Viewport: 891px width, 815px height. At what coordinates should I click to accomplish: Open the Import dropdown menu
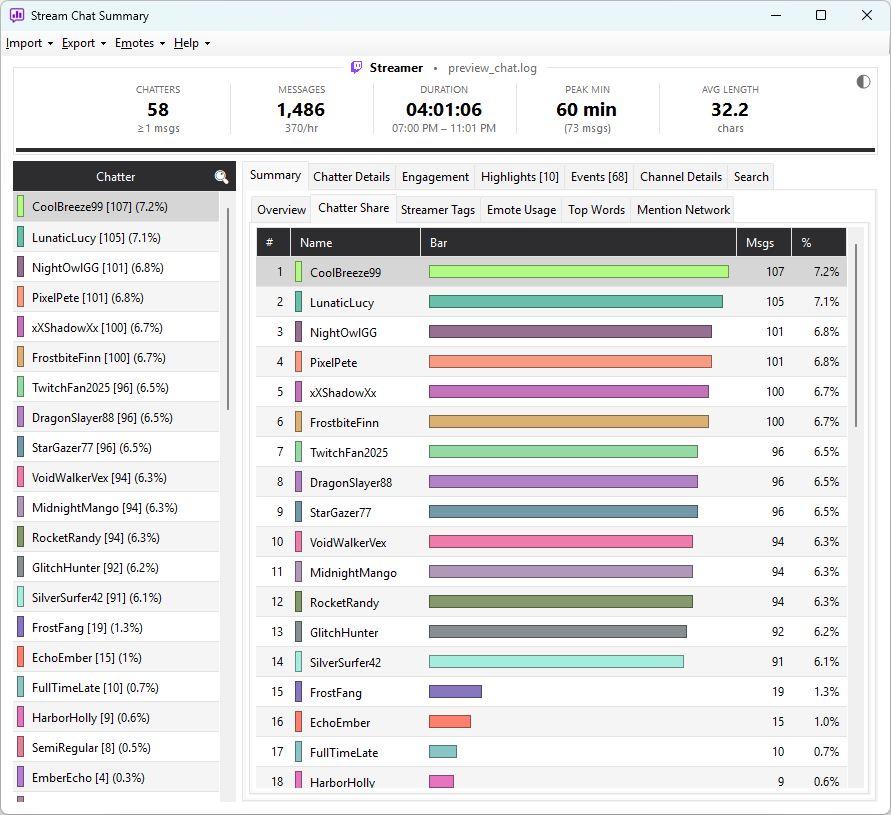[x=30, y=43]
